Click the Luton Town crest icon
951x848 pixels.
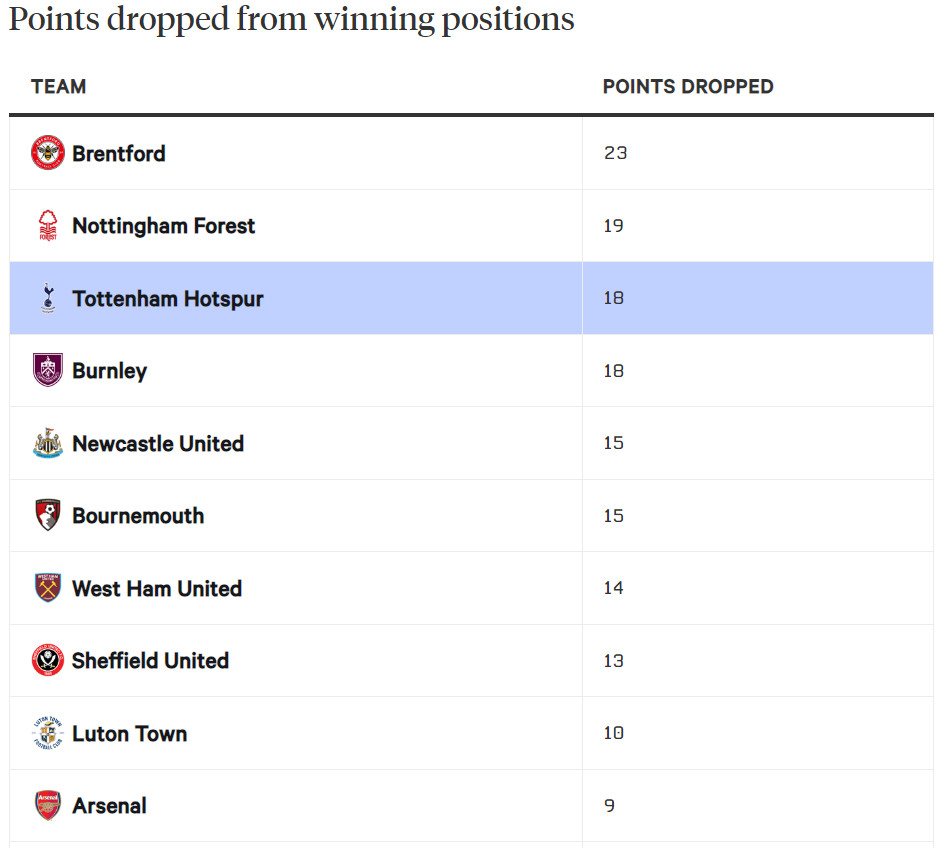point(47,733)
